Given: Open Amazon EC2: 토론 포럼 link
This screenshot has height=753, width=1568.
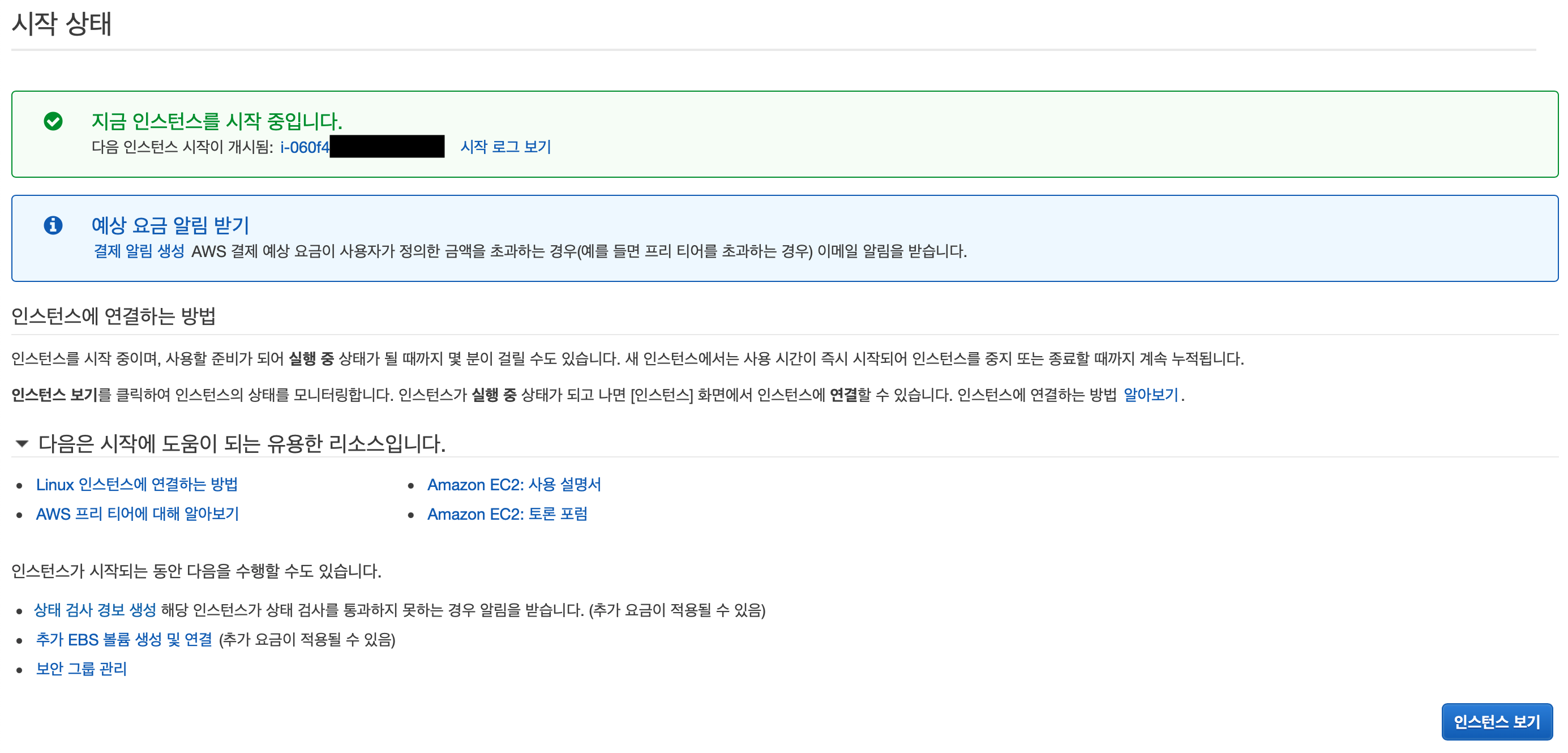Looking at the screenshot, I should point(507,514).
